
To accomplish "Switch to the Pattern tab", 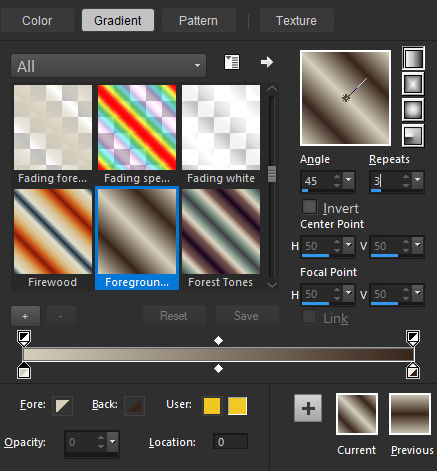I will pos(198,21).
